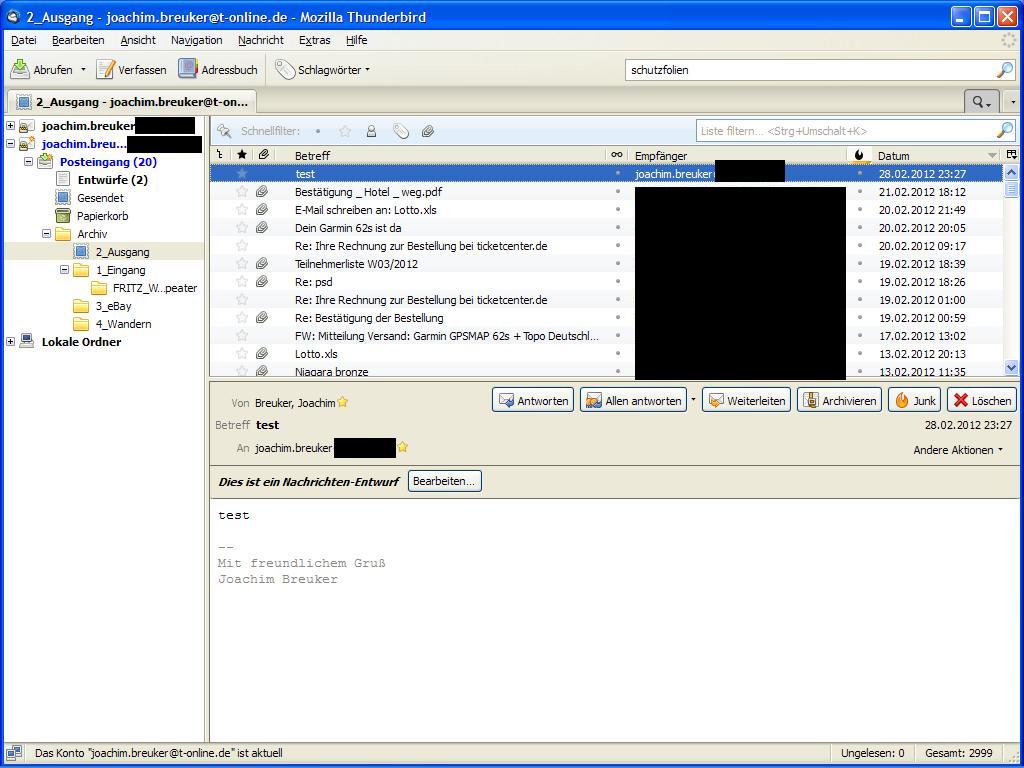
Task: Star the E-Mail schreiben an: Lotto.xls message
Action: coord(242,210)
